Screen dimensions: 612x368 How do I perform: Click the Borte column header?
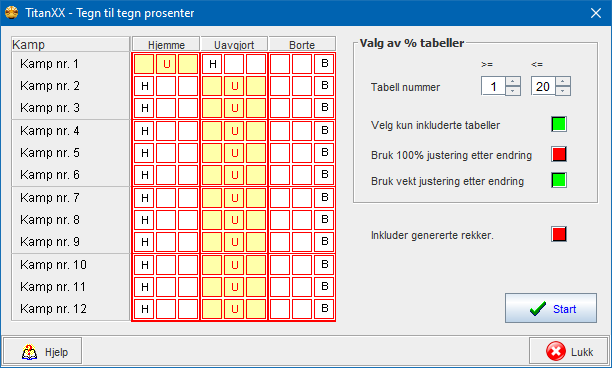(x=302, y=44)
